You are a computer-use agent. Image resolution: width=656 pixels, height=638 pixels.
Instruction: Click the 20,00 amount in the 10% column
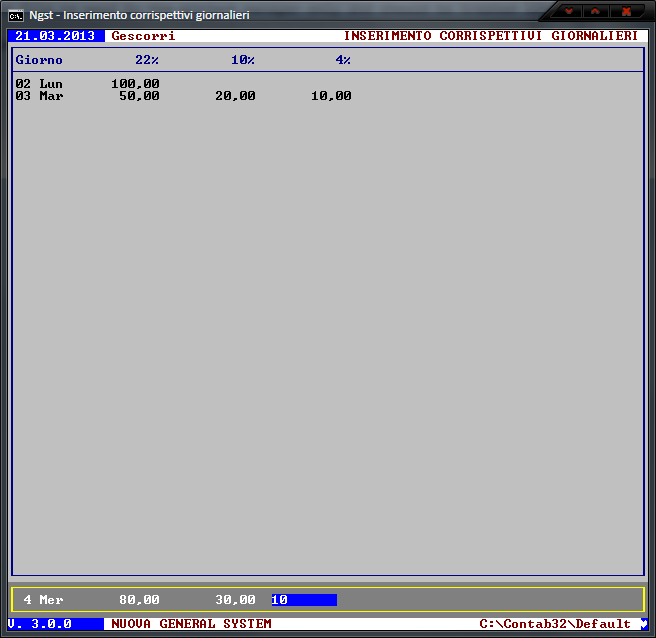tap(235, 96)
